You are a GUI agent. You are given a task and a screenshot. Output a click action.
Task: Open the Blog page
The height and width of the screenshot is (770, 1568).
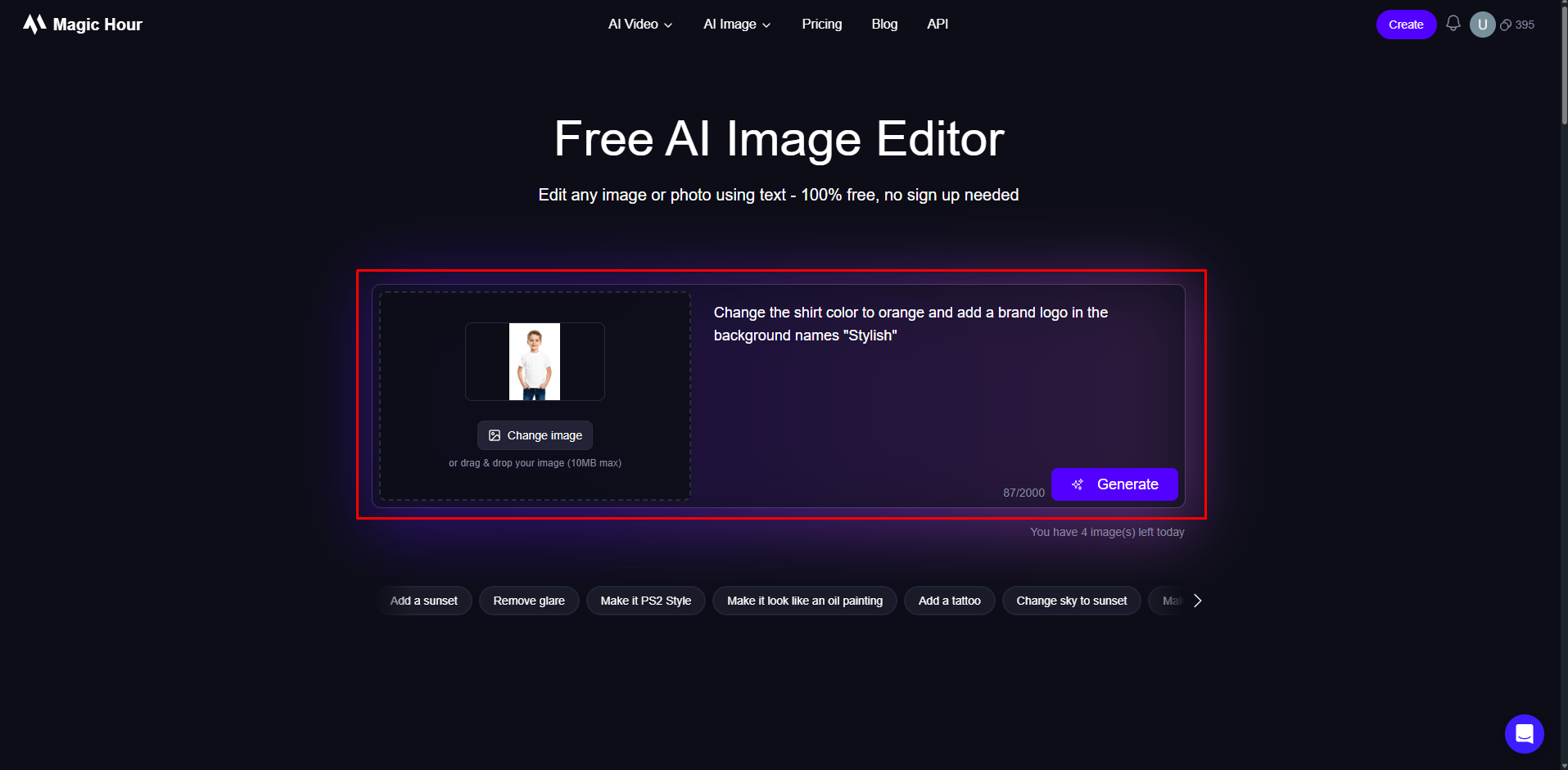tap(884, 24)
